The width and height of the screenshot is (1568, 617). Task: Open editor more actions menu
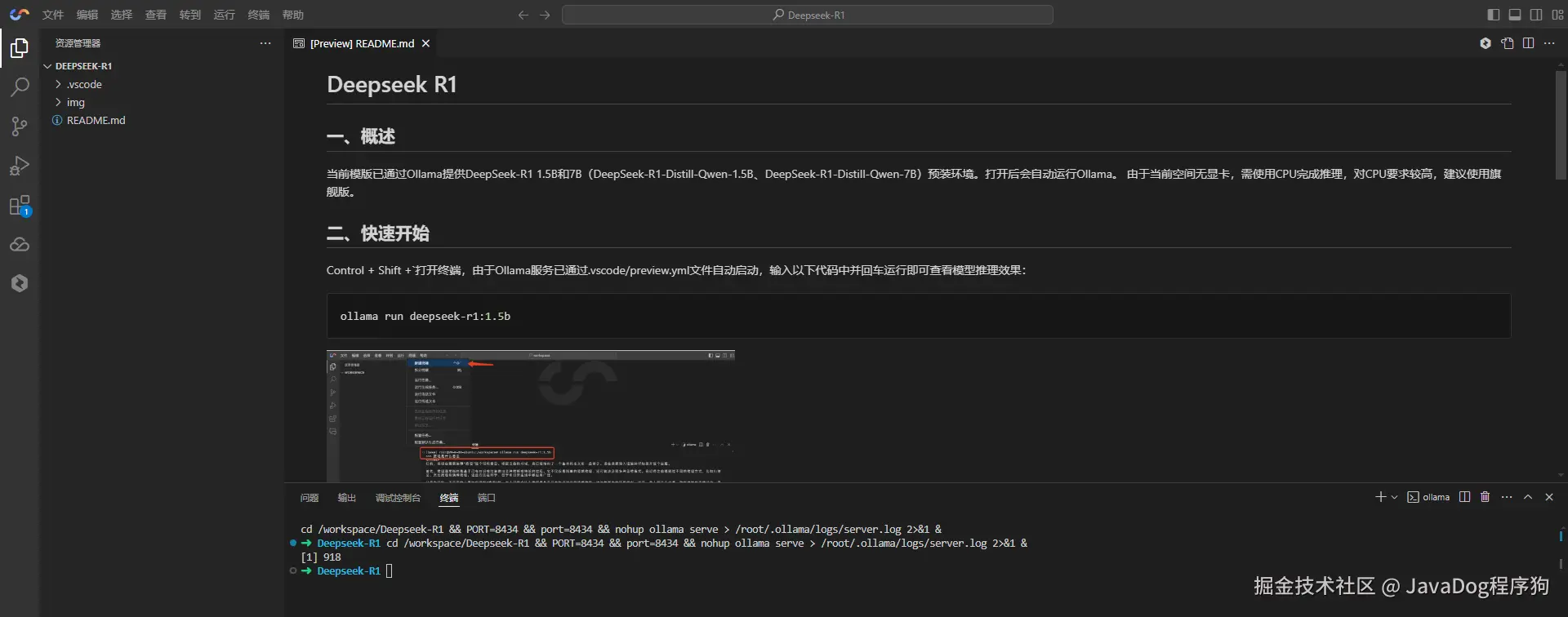1549,43
